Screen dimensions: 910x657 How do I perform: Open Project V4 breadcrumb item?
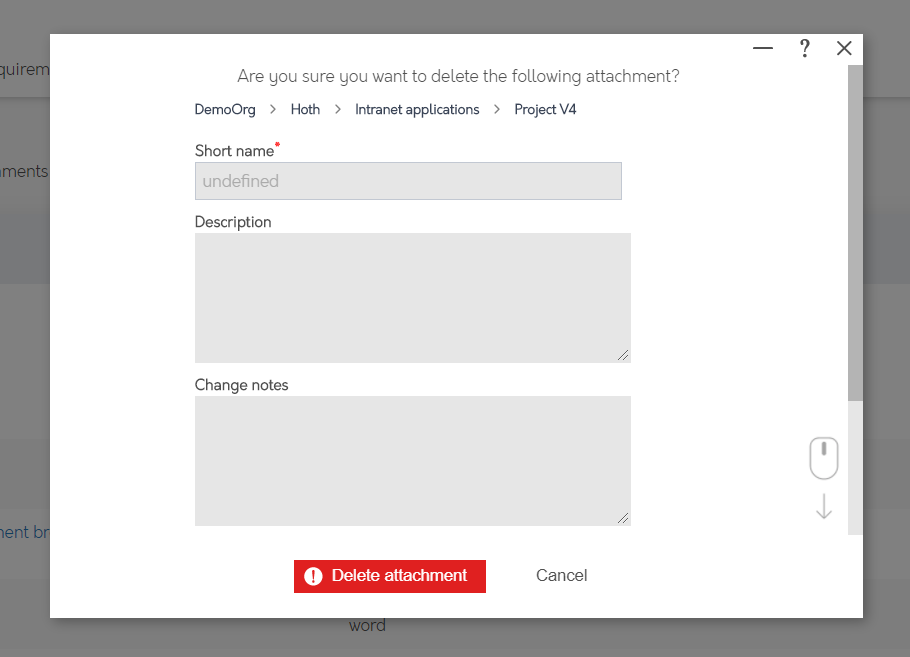click(545, 109)
